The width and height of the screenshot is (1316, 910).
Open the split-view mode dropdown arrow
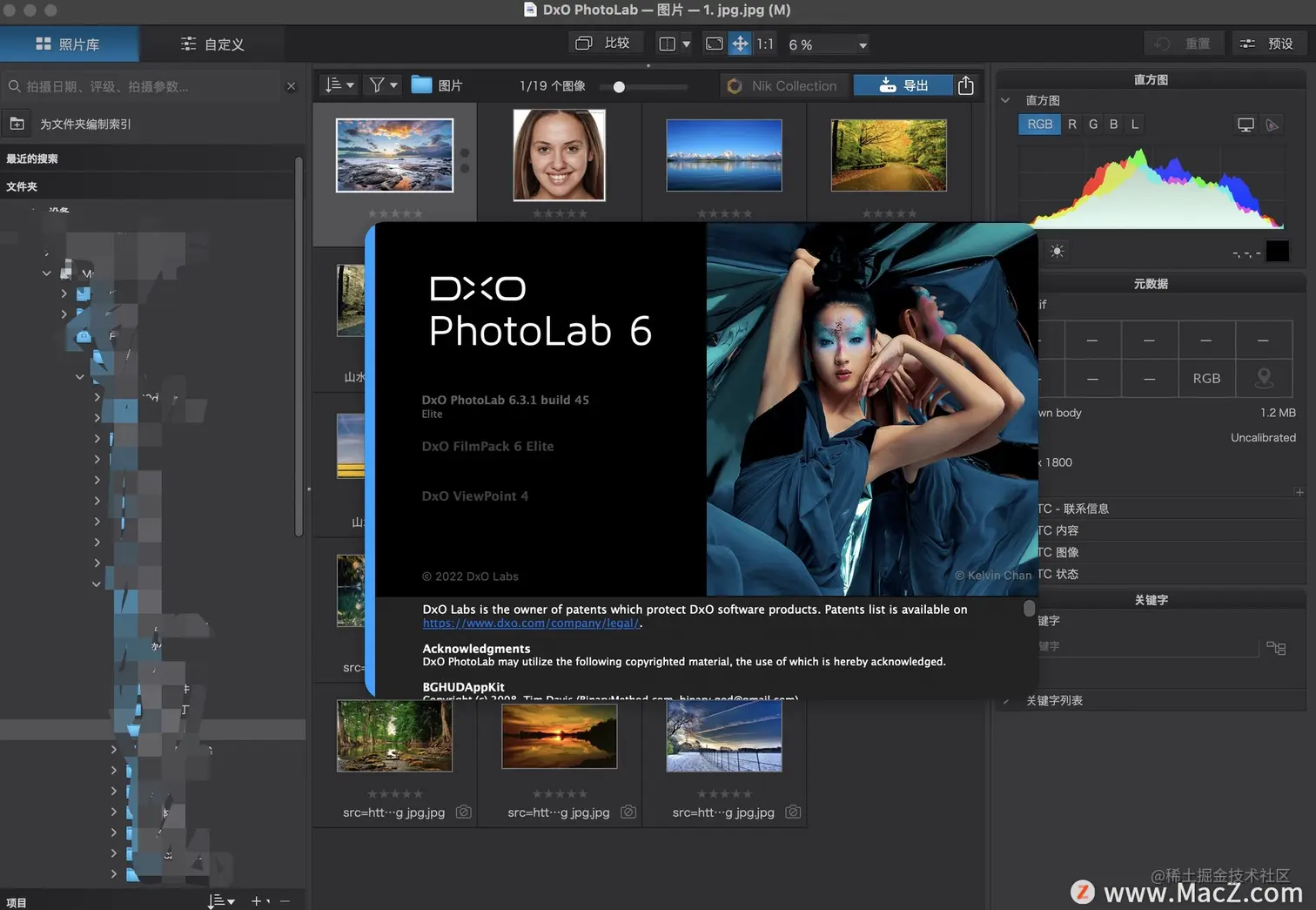coord(687,44)
